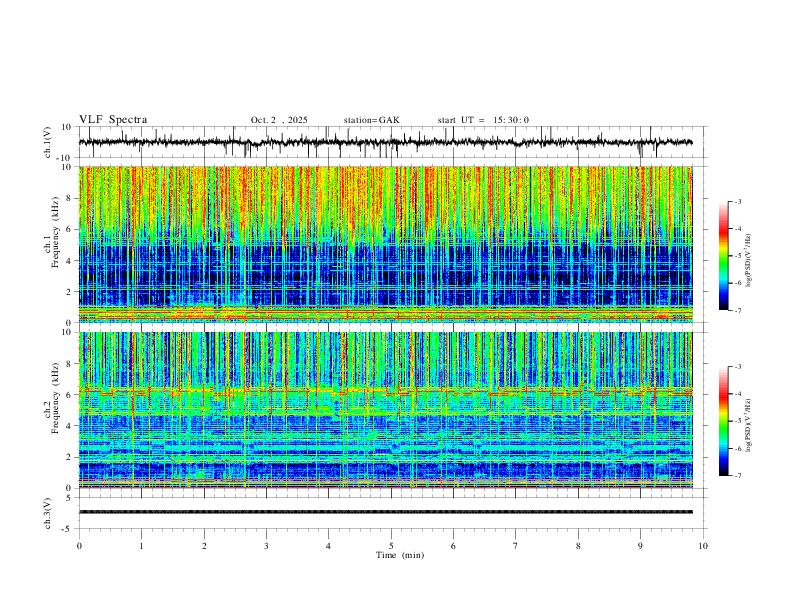Click time axis tick label '9'
Screen dimensions: 792x612
click(640, 546)
